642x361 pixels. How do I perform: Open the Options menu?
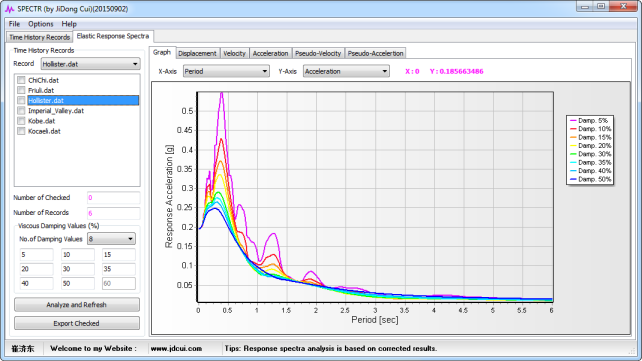click(41, 24)
